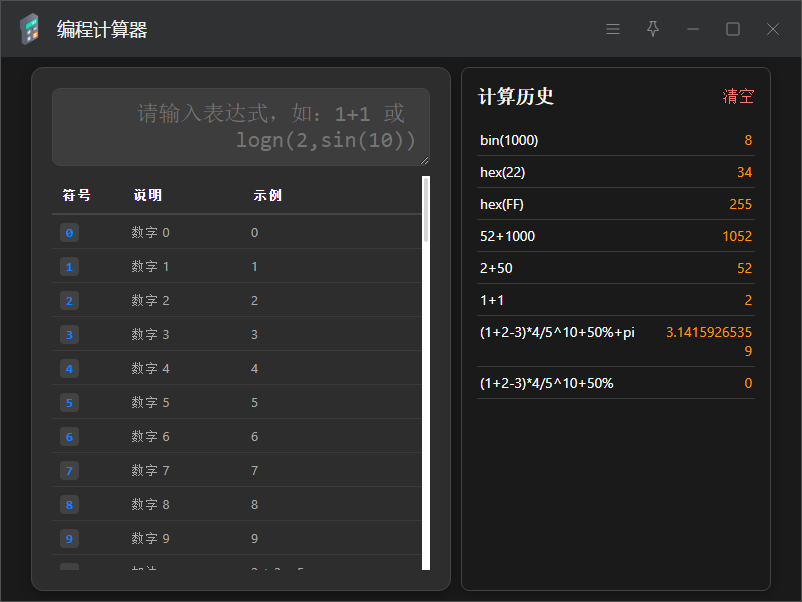Click the 说明 column header
The width and height of the screenshot is (802, 602).
pos(147,195)
